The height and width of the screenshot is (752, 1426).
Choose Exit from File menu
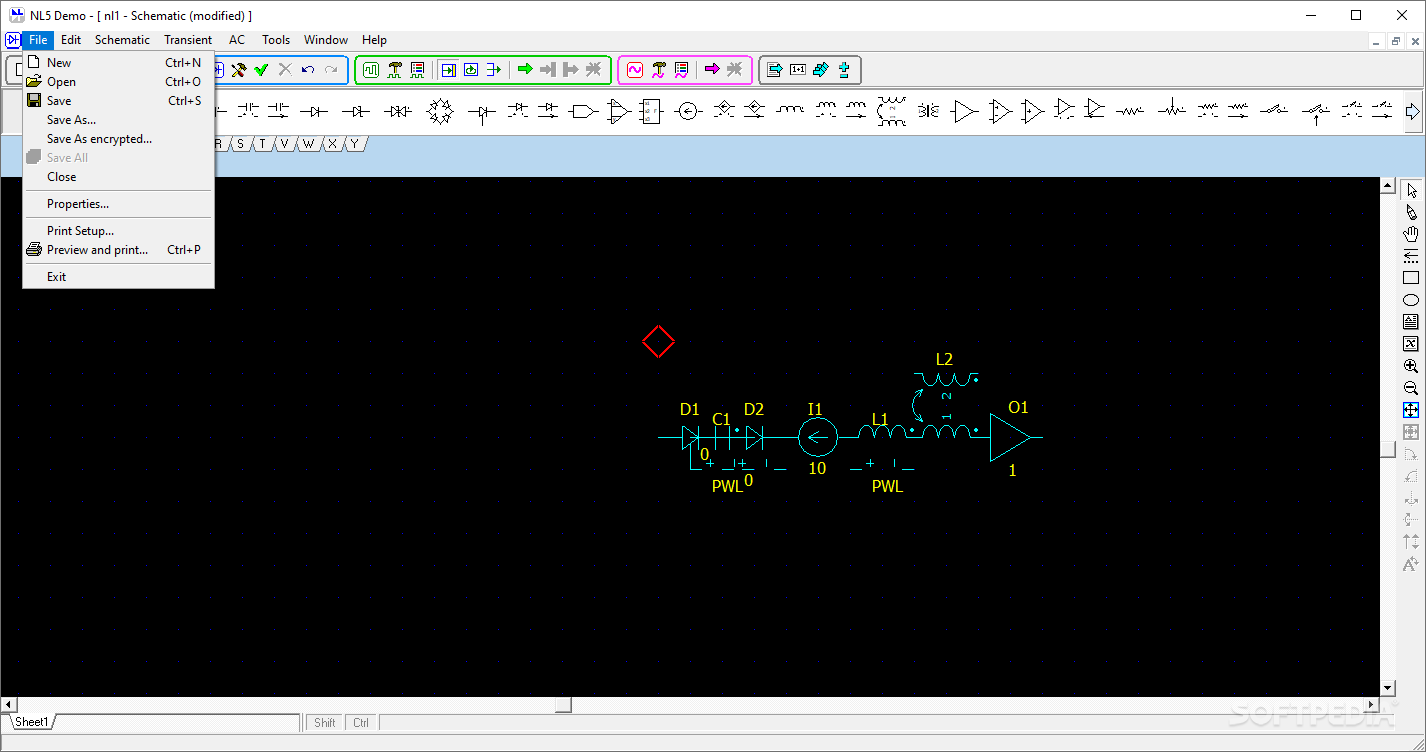[x=118, y=277]
